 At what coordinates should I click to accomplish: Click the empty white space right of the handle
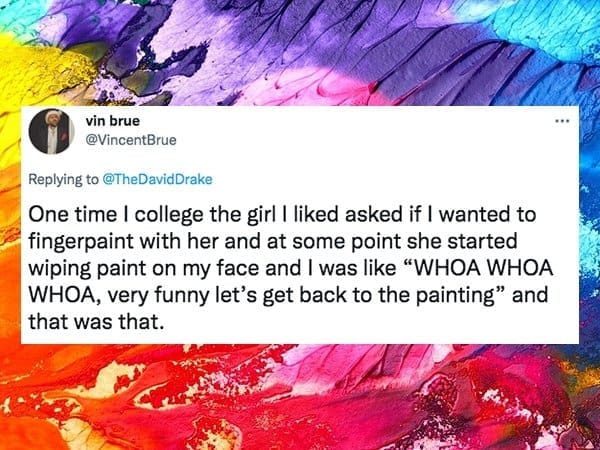click(x=350, y=142)
